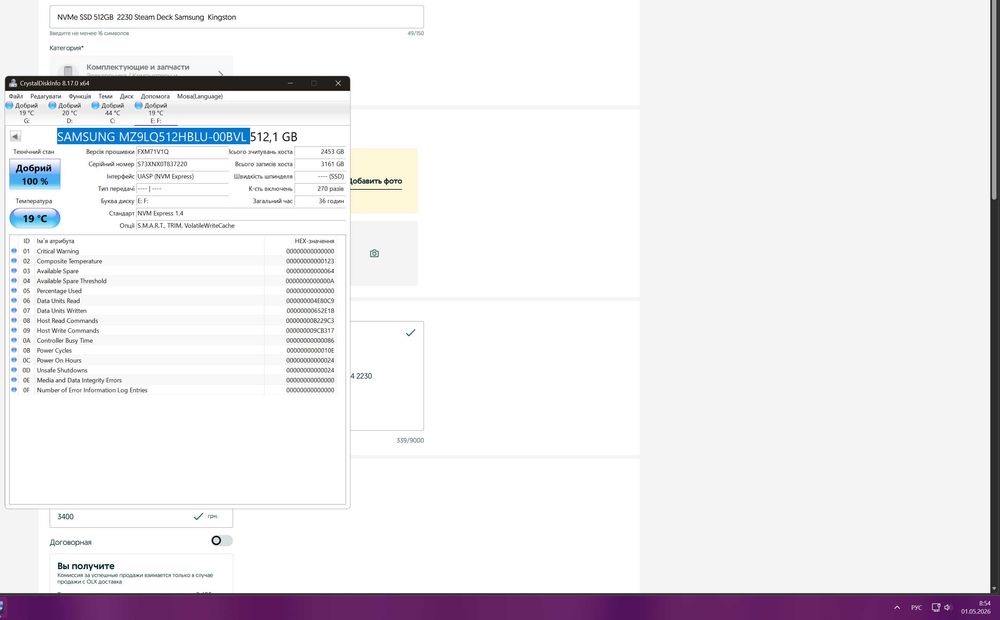The height and width of the screenshot is (620, 1000).
Task: Open volume speaker icon in system tray
Action: [x=948, y=607]
